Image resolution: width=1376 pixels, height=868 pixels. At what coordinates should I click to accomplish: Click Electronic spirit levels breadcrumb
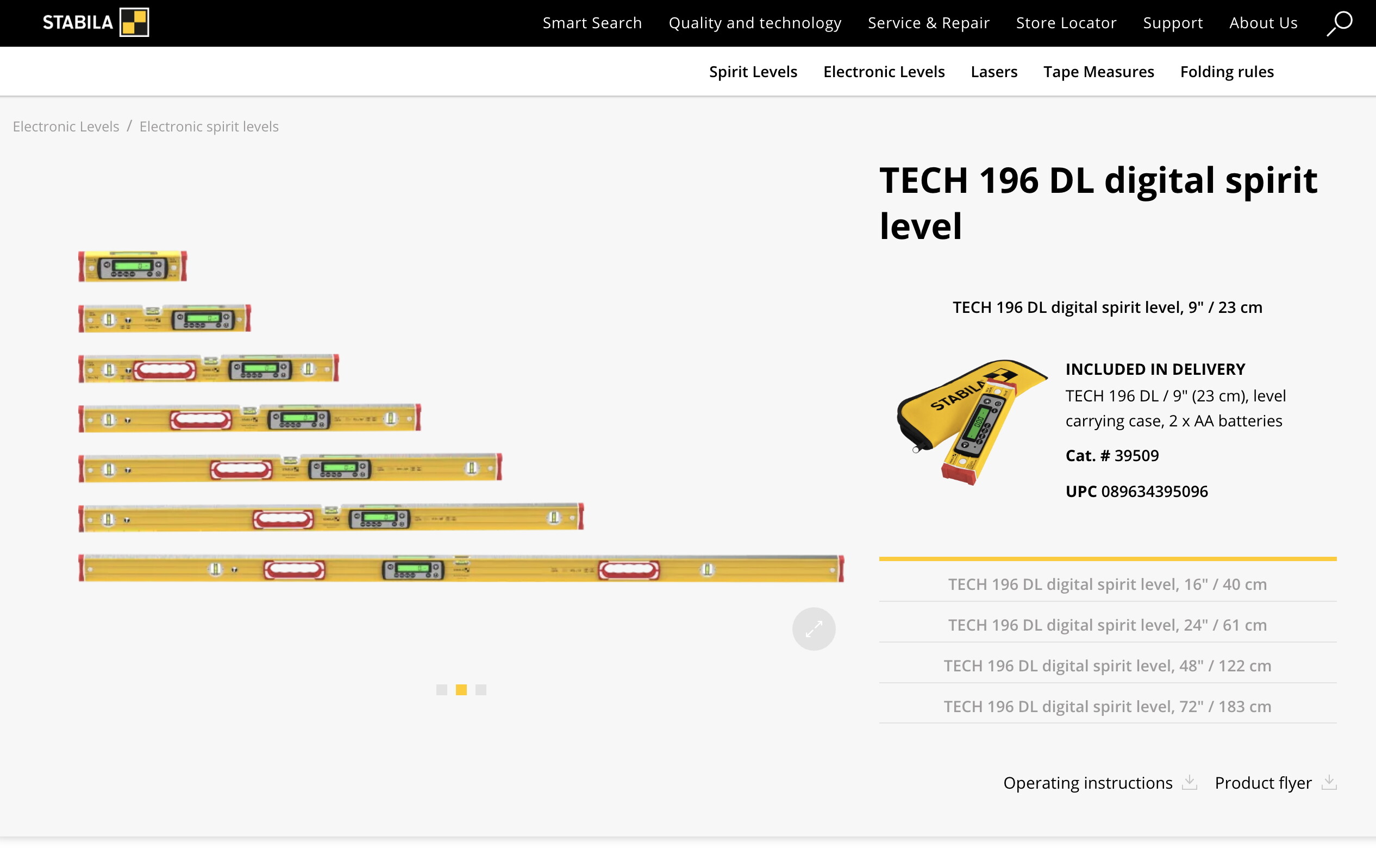tap(209, 126)
